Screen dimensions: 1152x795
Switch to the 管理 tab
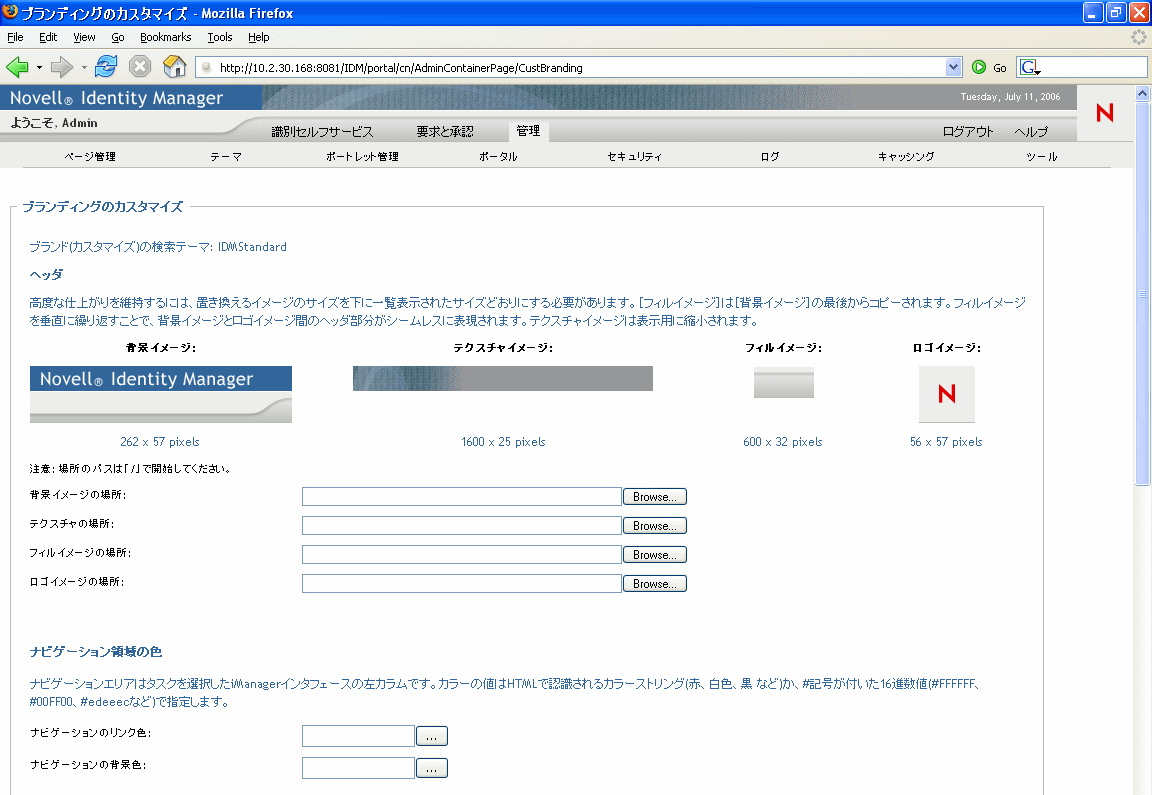coord(527,130)
